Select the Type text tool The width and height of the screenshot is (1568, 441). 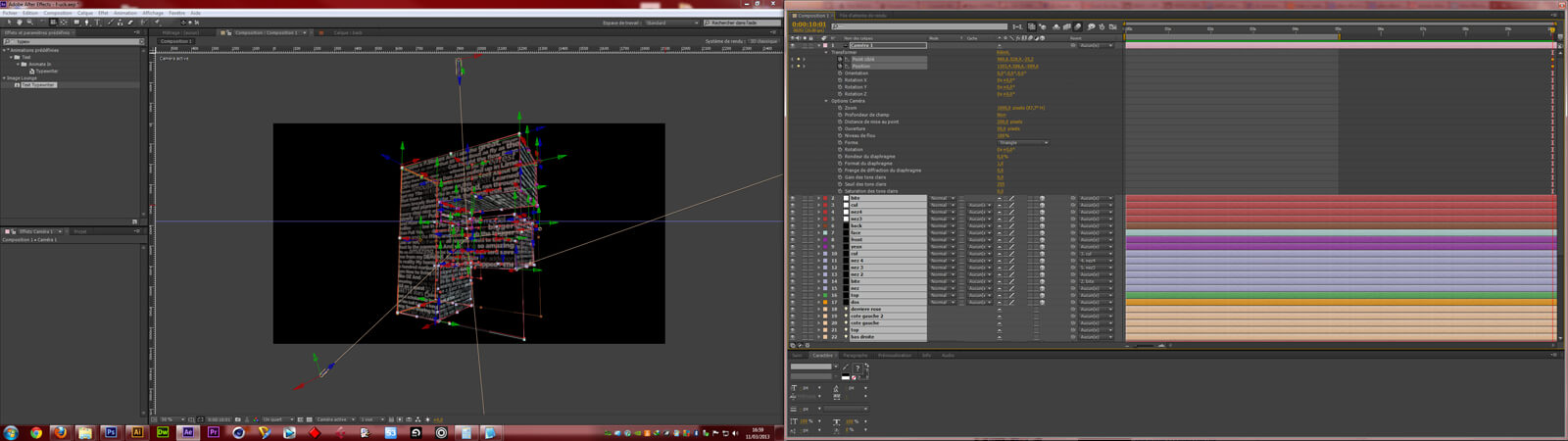point(98,22)
